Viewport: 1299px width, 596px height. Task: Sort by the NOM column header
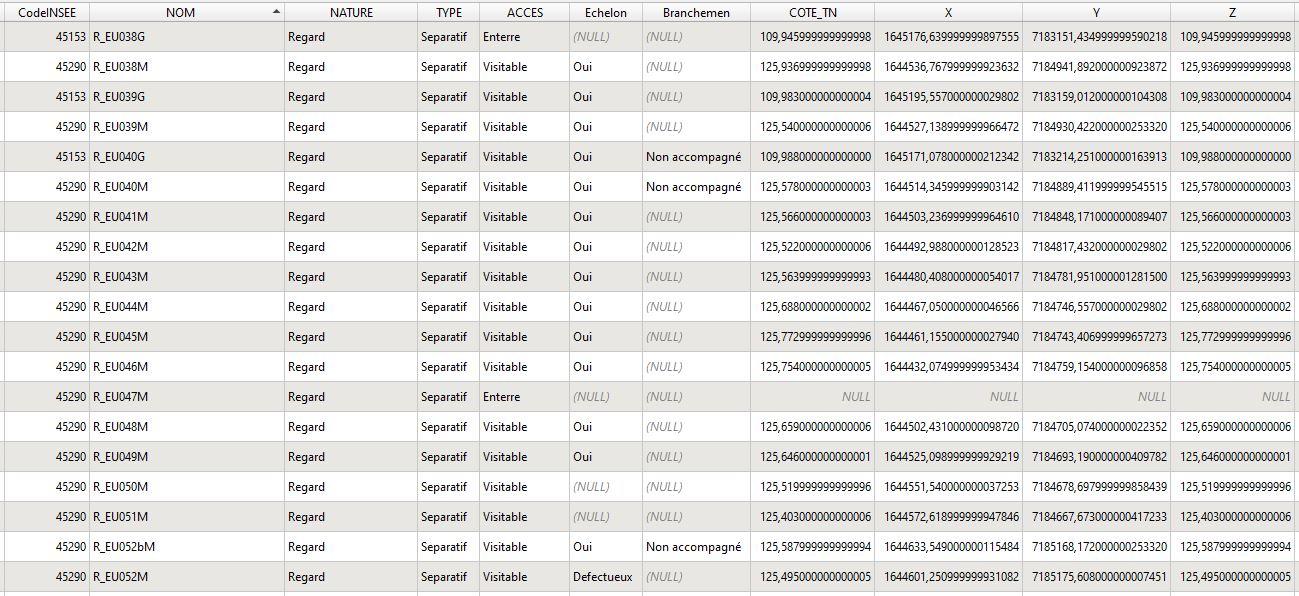[187, 12]
